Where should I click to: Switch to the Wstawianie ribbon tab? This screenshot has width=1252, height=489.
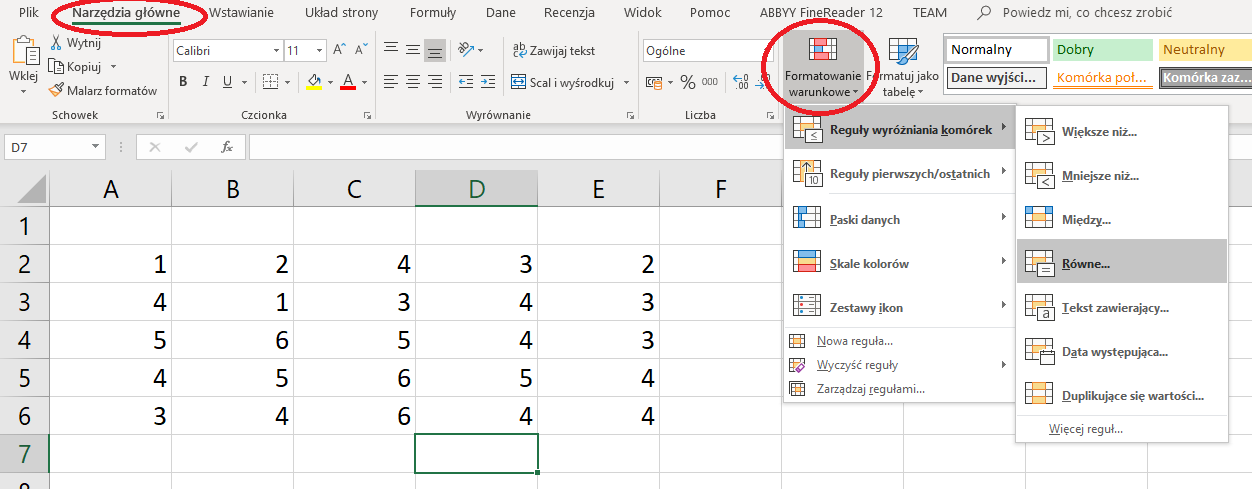click(x=241, y=13)
